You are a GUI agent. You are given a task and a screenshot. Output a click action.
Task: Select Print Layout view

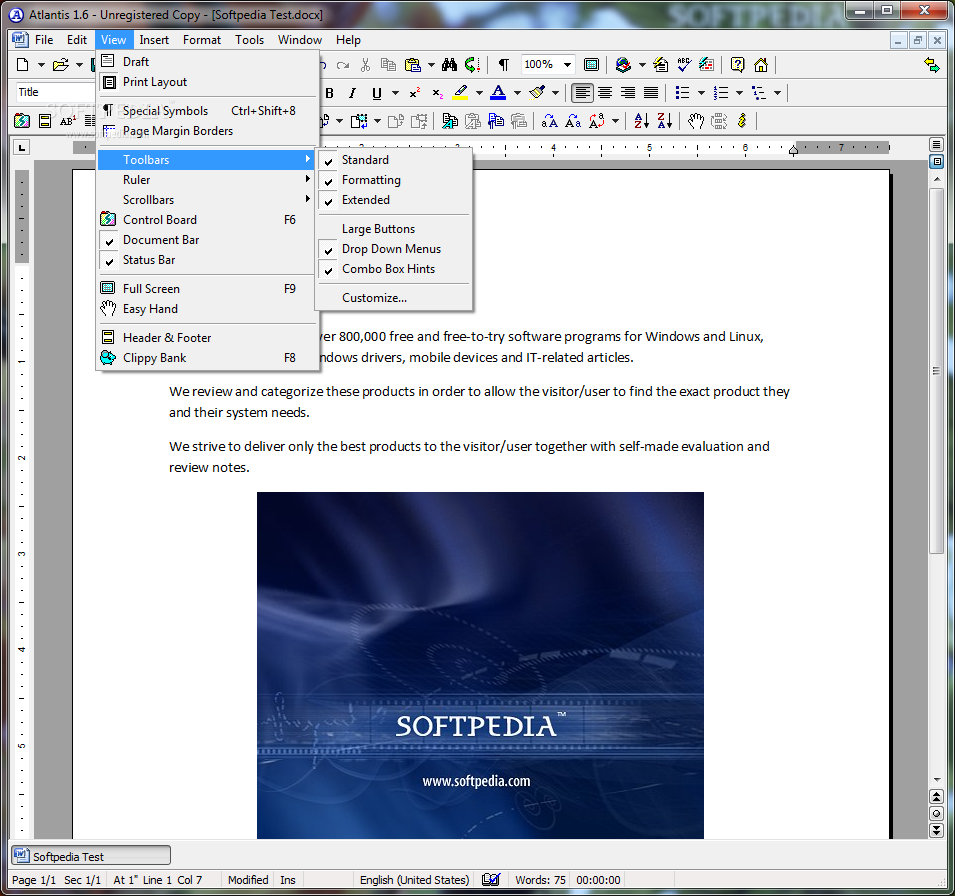207,82
